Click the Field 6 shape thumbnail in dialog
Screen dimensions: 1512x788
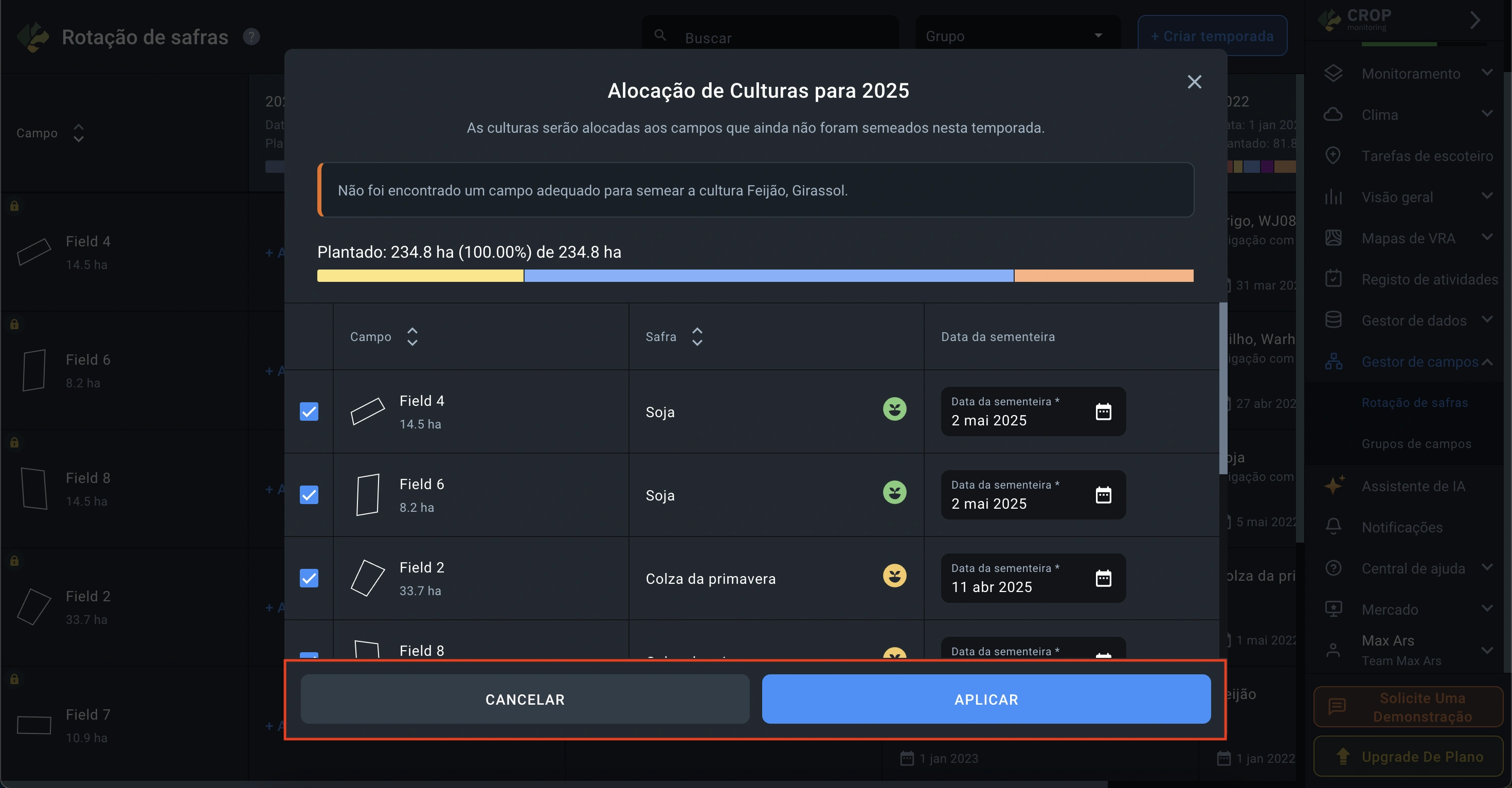367,494
